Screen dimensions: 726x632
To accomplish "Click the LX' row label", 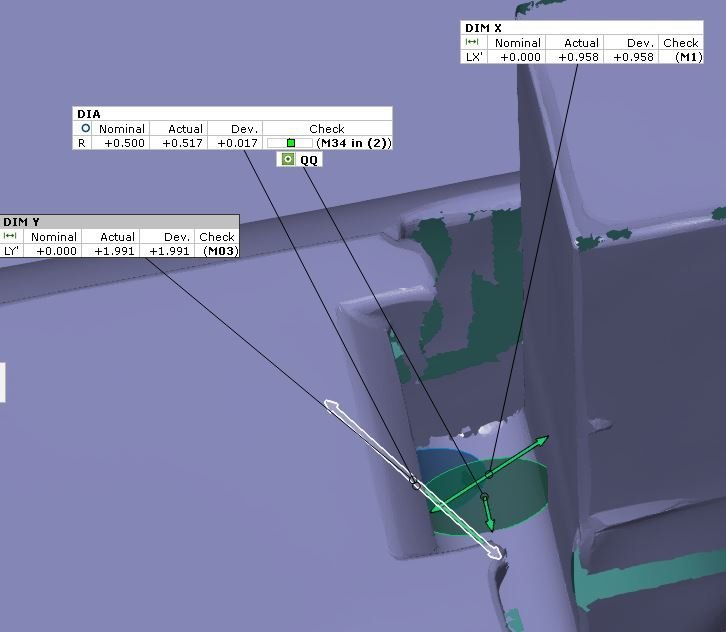I will [x=474, y=57].
